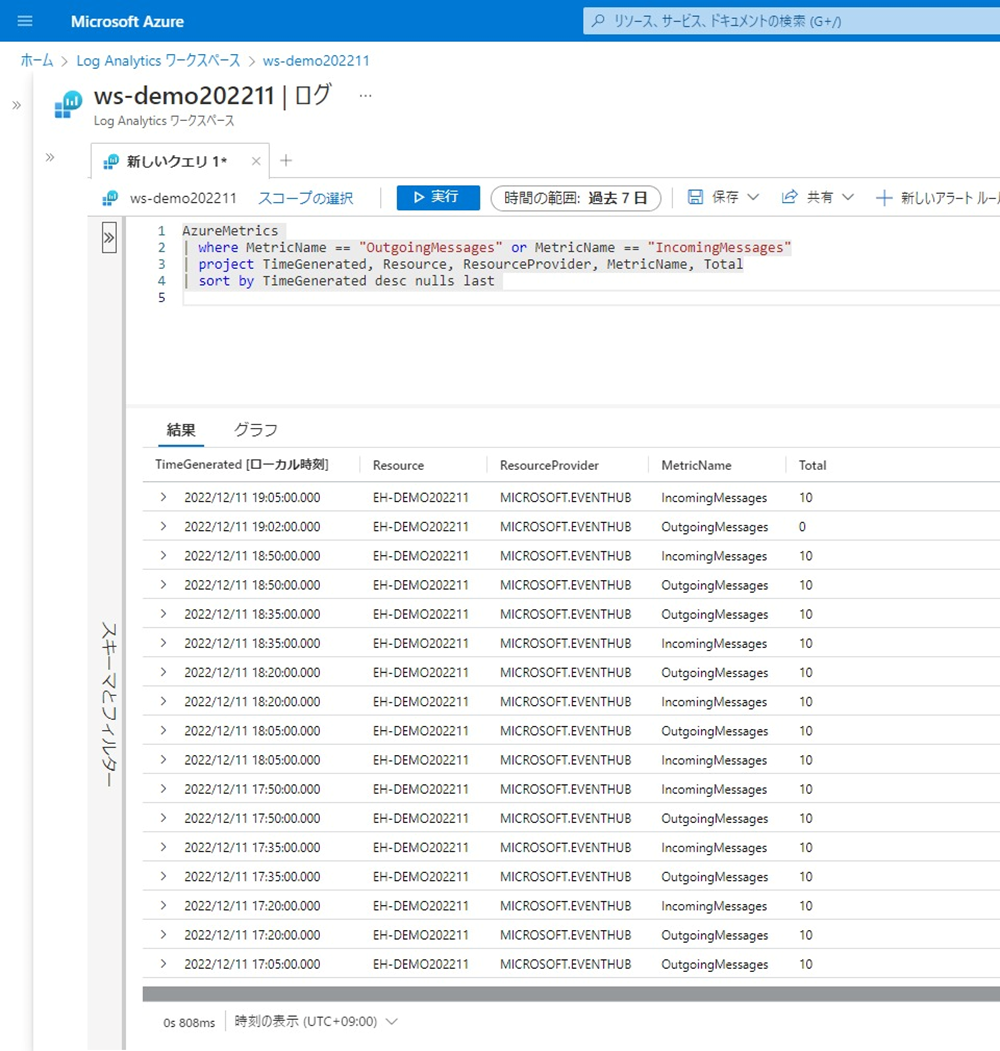Open 時間の範囲 過去7日 time picker
This screenshot has width=1000, height=1051.
(576, 198)
